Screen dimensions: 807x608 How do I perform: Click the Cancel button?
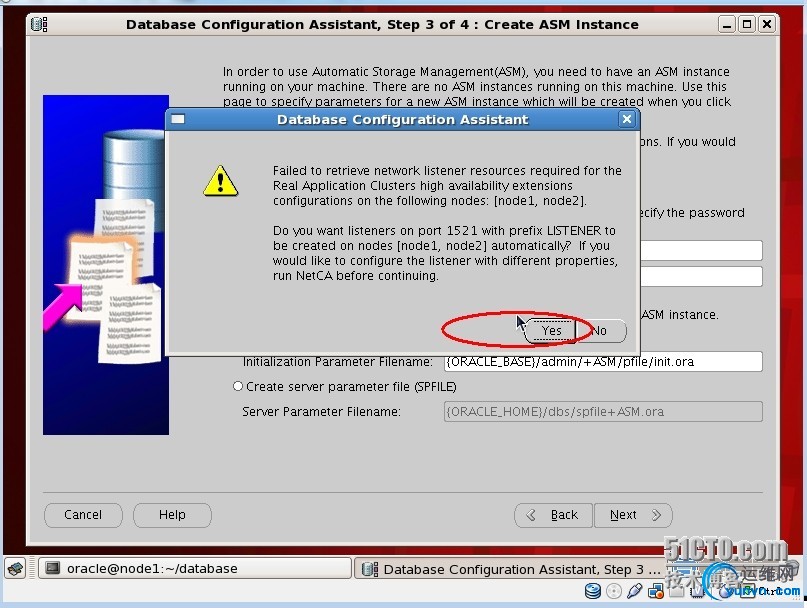point(83,515)
